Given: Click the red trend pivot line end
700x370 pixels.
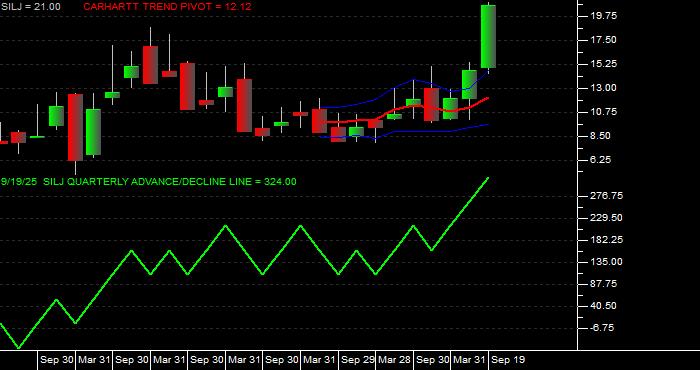Looking at the screenshot, I should click(x=488, y=98).
